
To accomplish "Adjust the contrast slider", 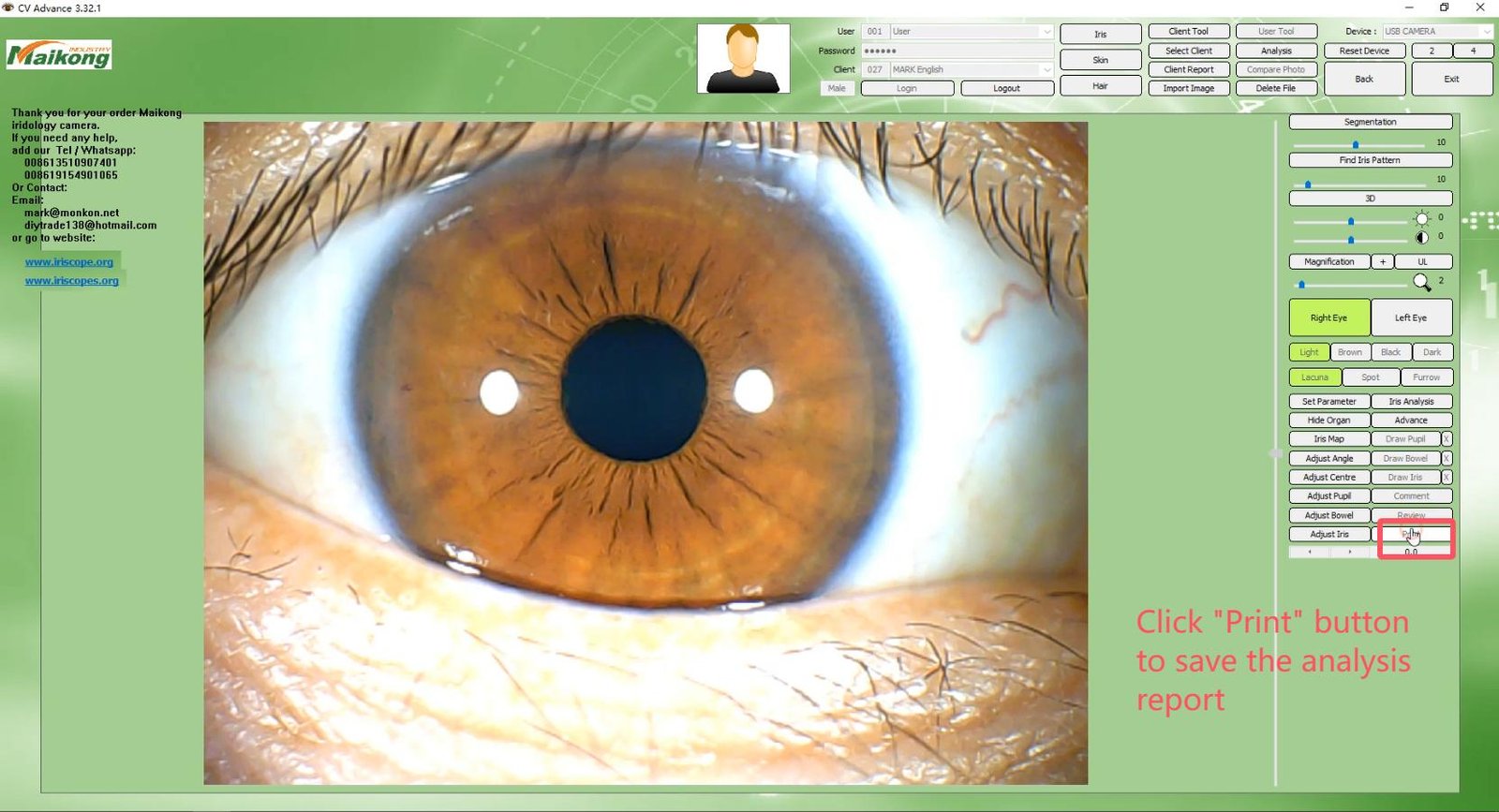I will (x=1350, y=240).
